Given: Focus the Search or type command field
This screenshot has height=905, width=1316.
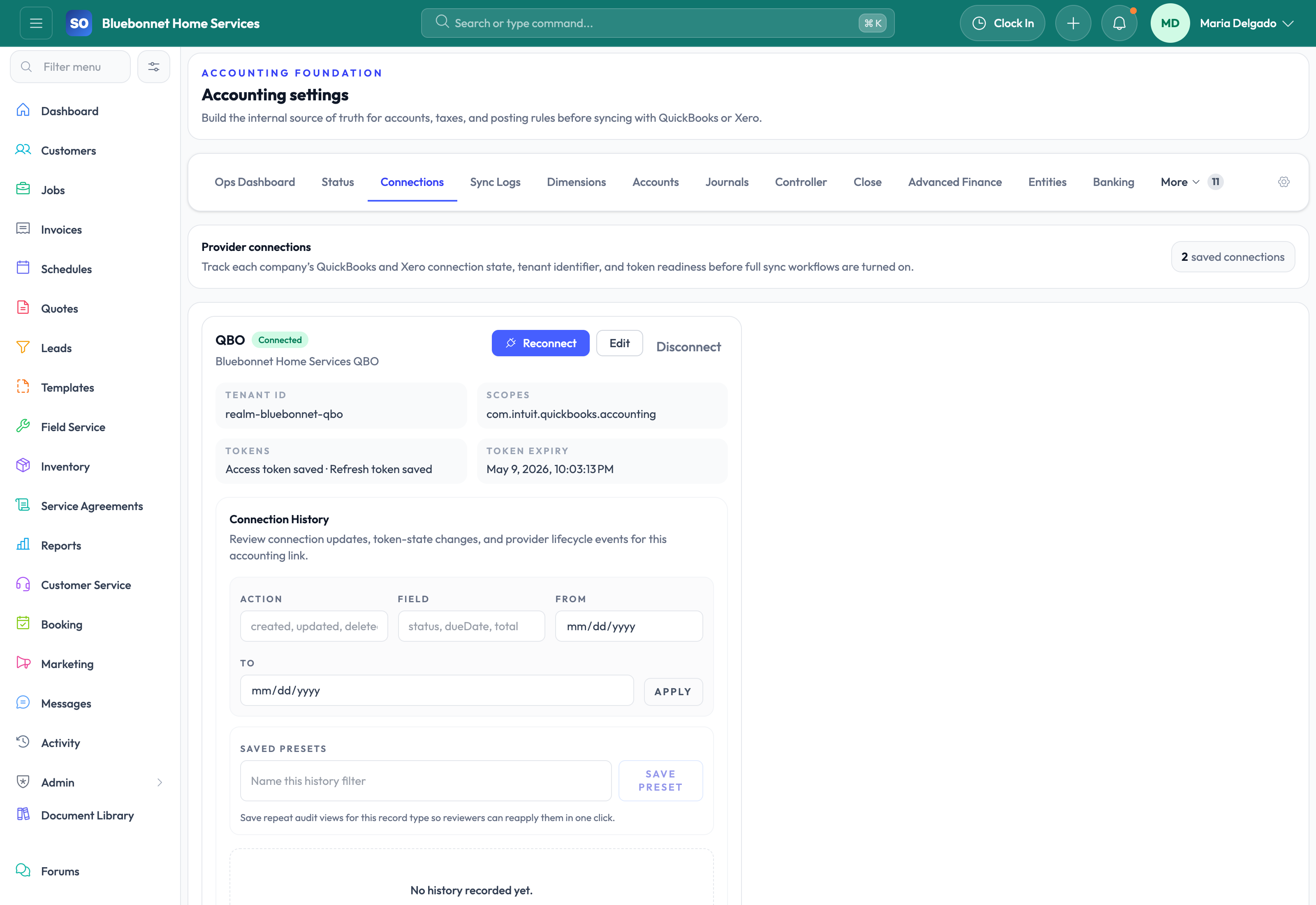Looking at the screenshot, I should (x=658, y=23).
